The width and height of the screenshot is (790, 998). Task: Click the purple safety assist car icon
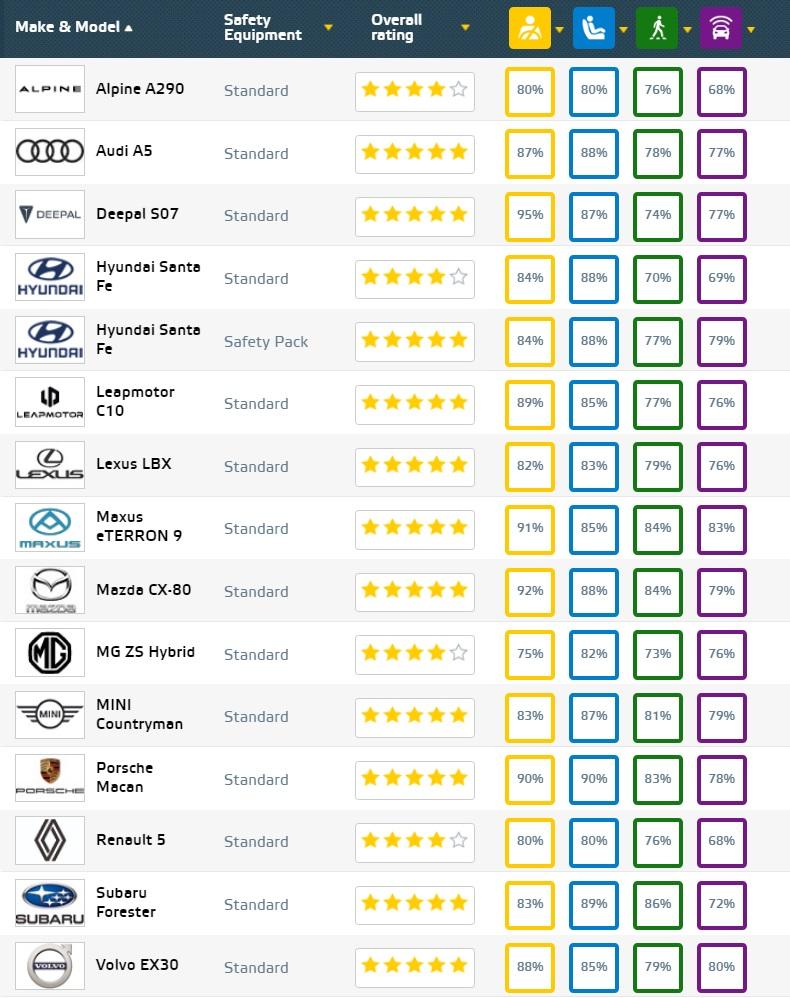pos(721,28)
